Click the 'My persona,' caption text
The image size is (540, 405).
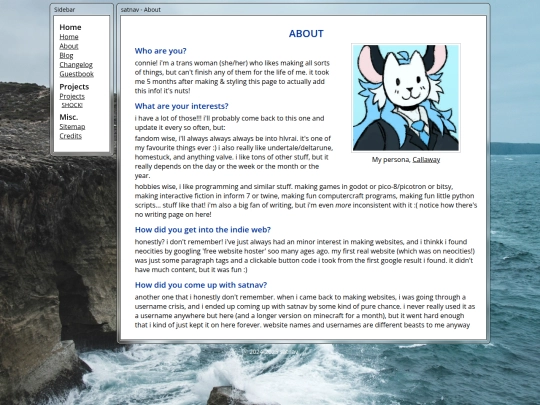(x=392, y=160)
